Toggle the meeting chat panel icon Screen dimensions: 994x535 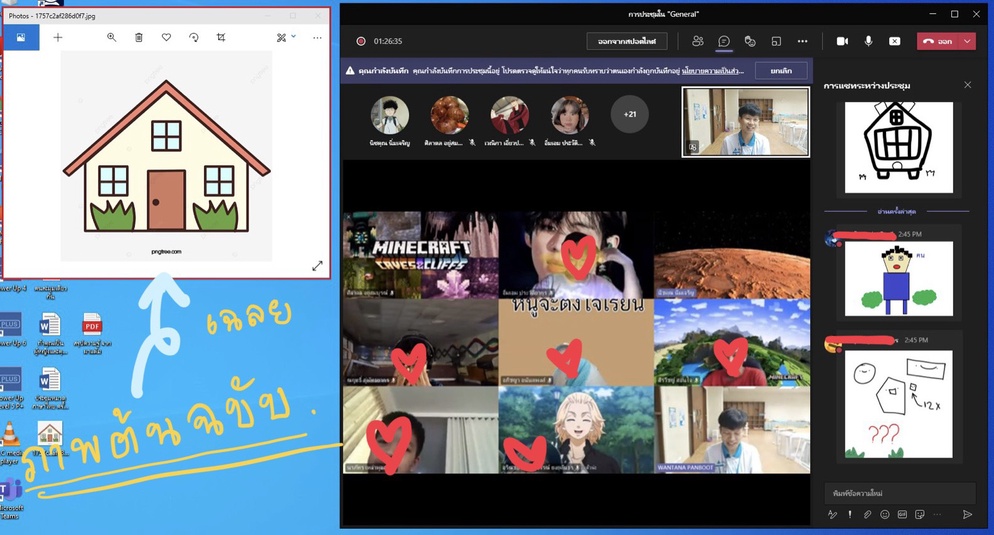(723, 41)
